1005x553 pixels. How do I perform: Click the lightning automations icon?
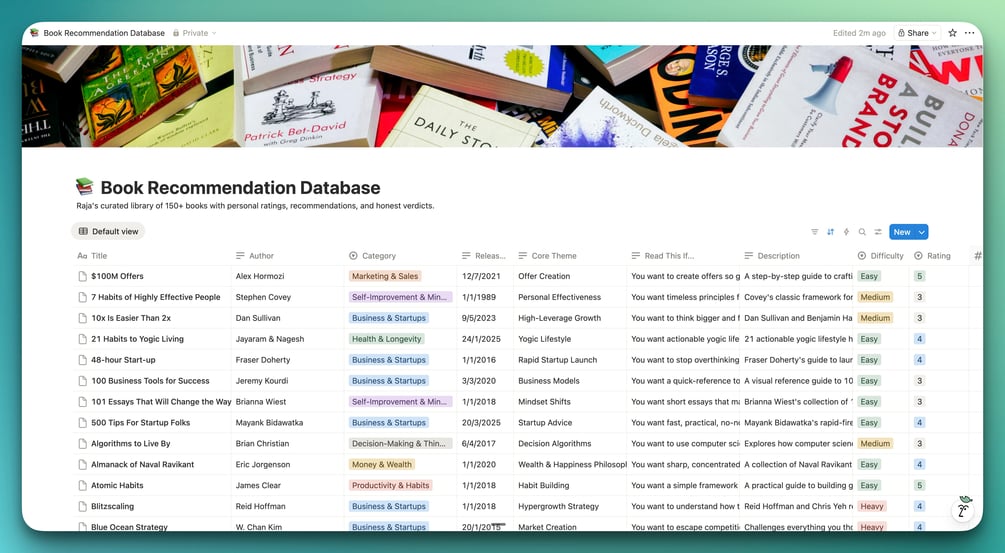[846, 232]
